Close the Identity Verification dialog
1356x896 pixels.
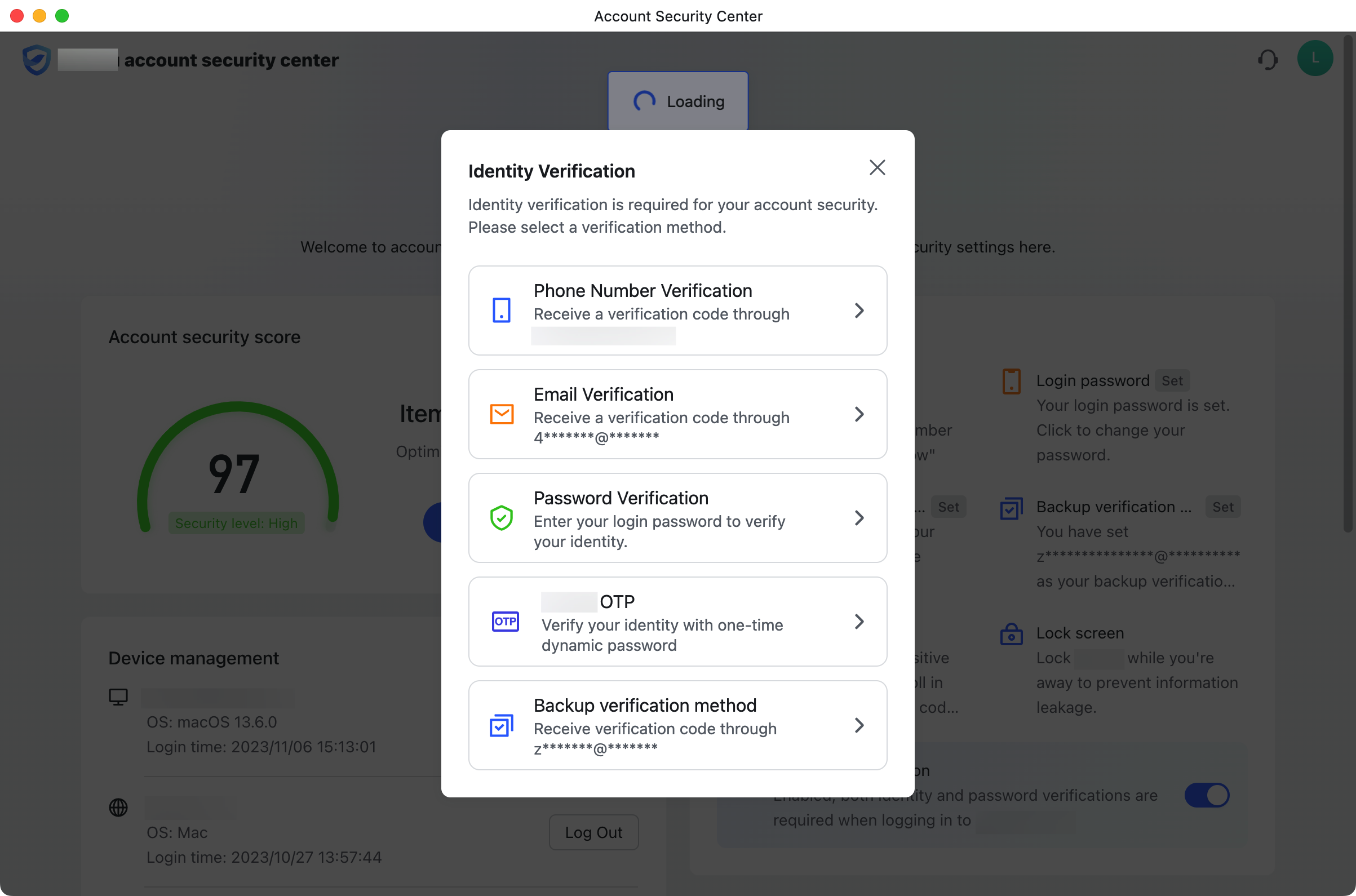point(876,167)
